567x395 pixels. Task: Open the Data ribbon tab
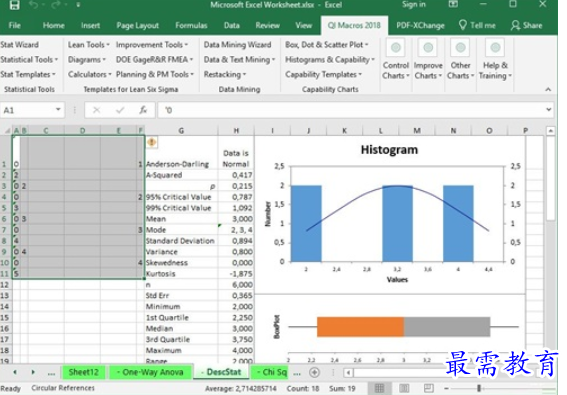tap(231, 25)
